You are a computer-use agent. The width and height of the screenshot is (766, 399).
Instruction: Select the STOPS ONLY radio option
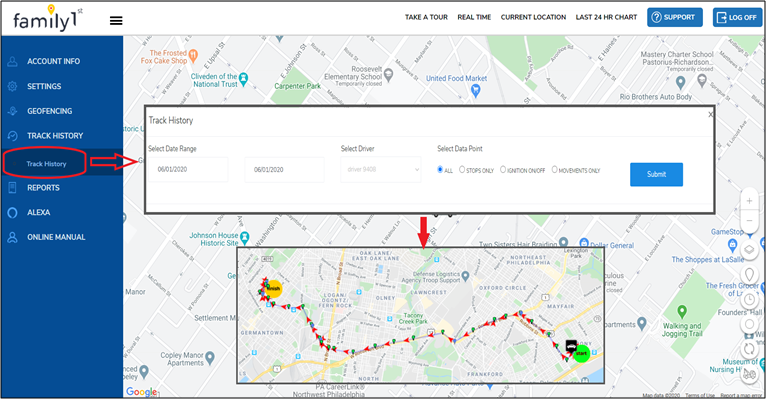[x=462, y=169]
